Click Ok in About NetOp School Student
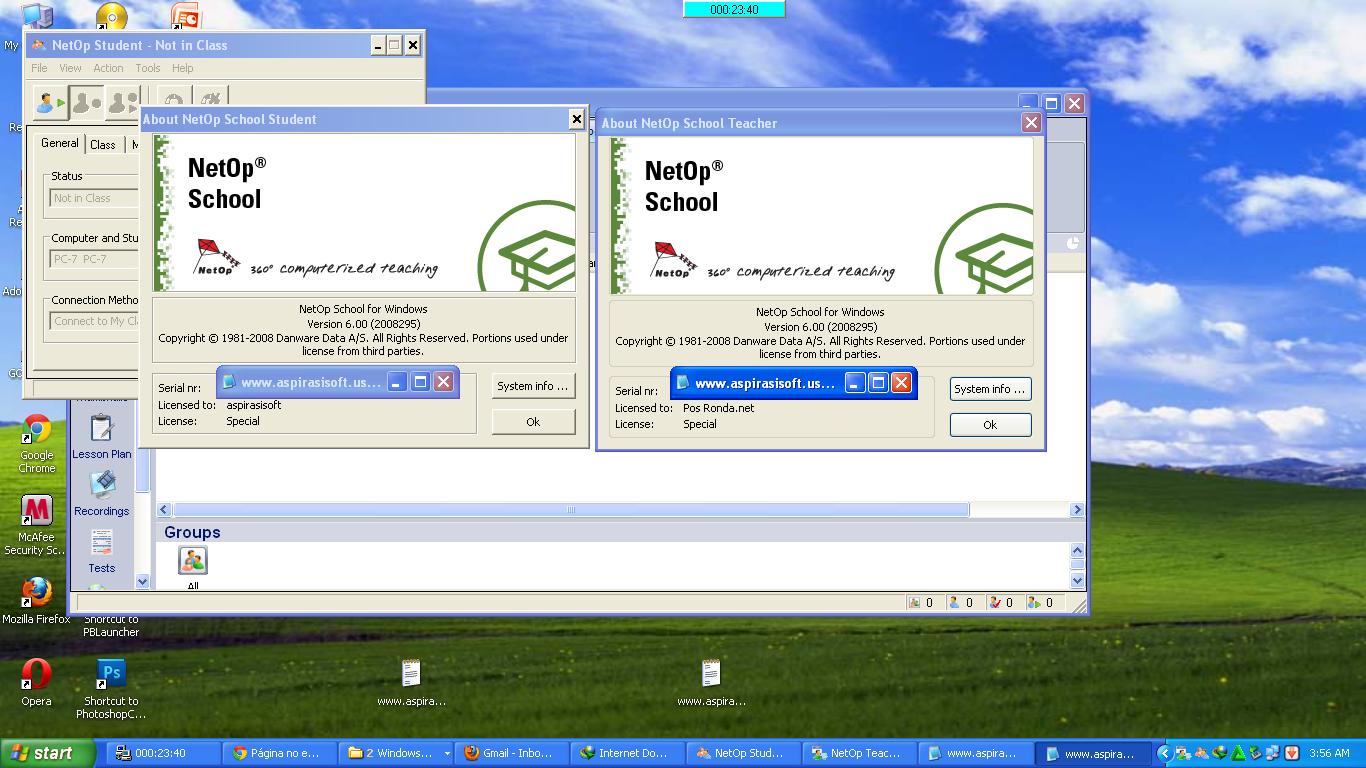The image size is (1366, 768). (533, 422)
